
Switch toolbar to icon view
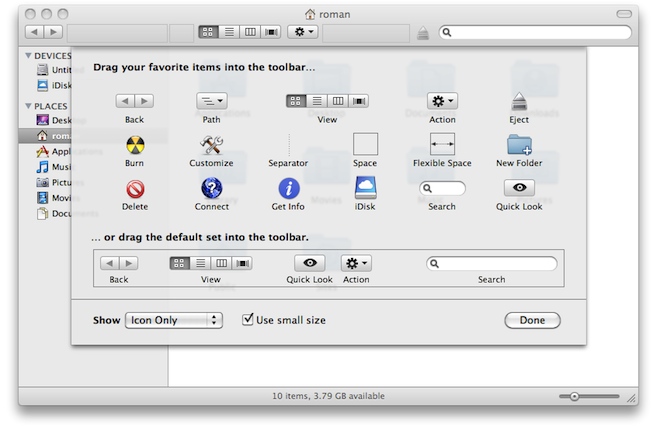[x=208, y=32]
